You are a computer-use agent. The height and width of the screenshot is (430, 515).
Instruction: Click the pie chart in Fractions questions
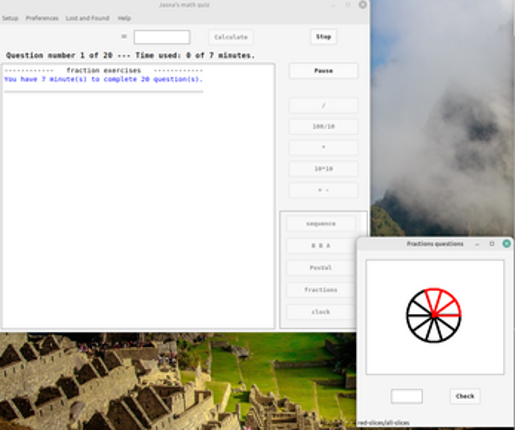(434, 315)
